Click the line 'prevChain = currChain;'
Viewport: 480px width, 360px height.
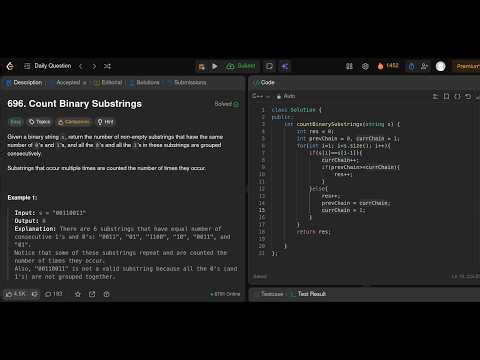click(356, 203)
